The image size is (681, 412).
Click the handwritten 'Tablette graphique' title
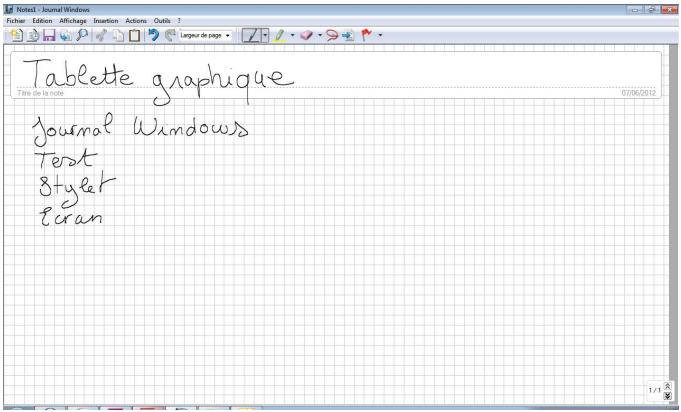point(159,81)
